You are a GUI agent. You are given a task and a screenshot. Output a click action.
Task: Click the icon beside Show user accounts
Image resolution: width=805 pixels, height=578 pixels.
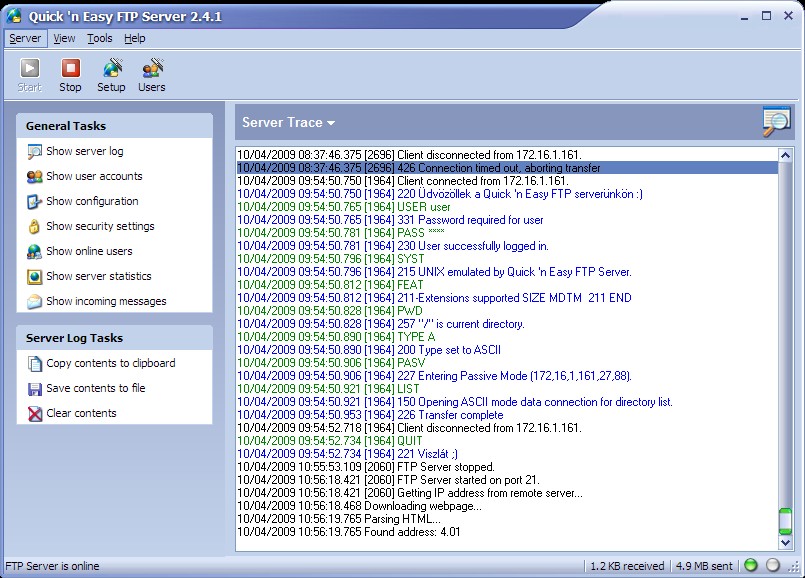(34, 177)
